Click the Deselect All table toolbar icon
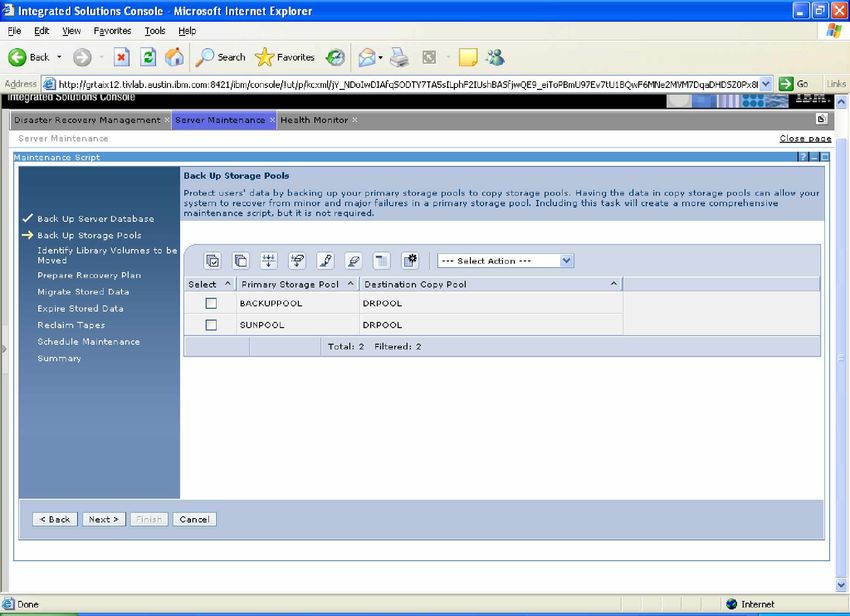 pyautogui.click(x=241, y=261)
